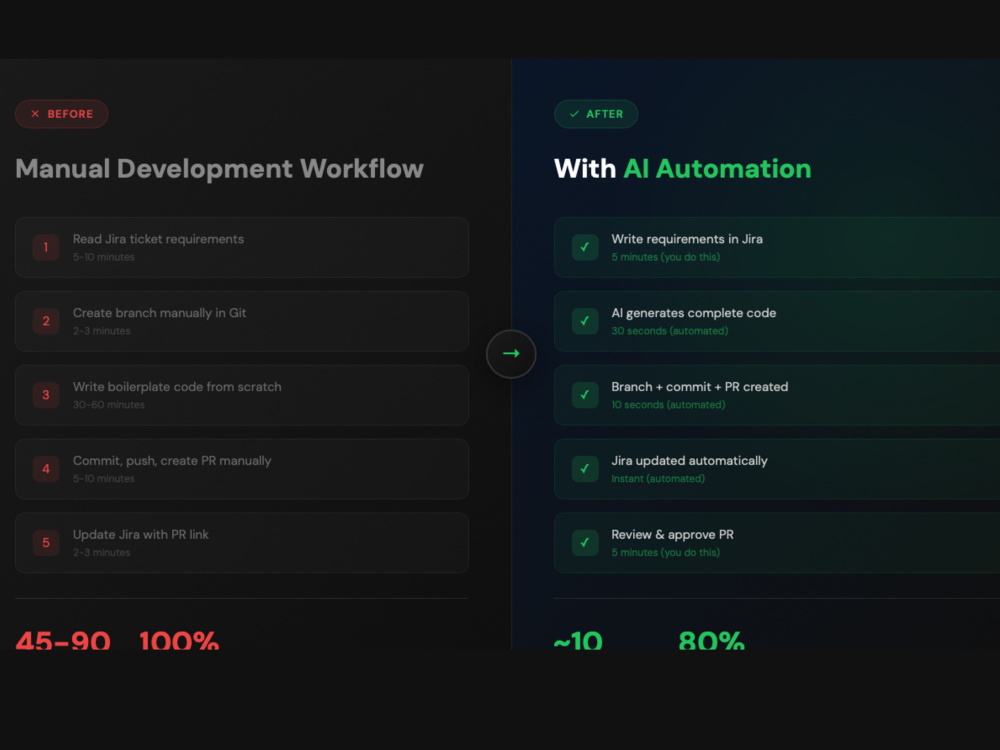
Task: Select the Read Jira ticket requirements text
Action: (x=158, y=239)
